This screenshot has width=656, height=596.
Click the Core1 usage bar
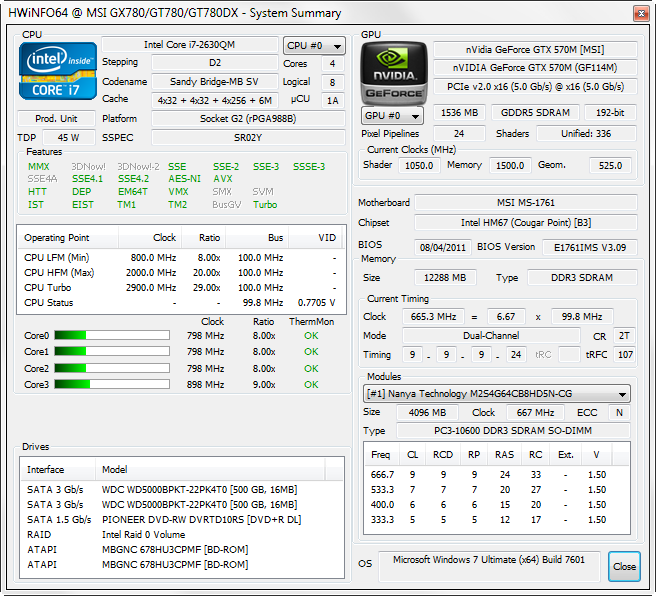pyautogui.click(x=112, y=351)
